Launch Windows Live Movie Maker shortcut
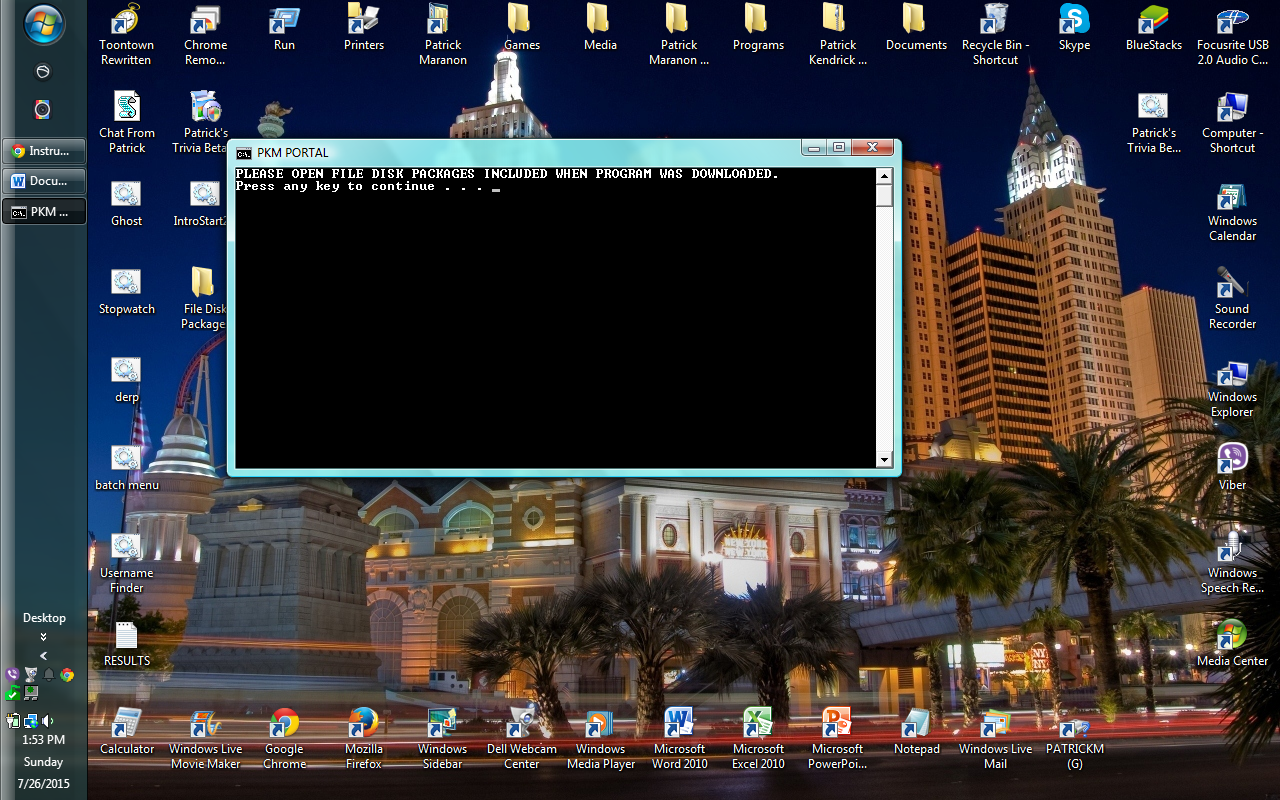 pyautogui.click(x=205, y=738)
